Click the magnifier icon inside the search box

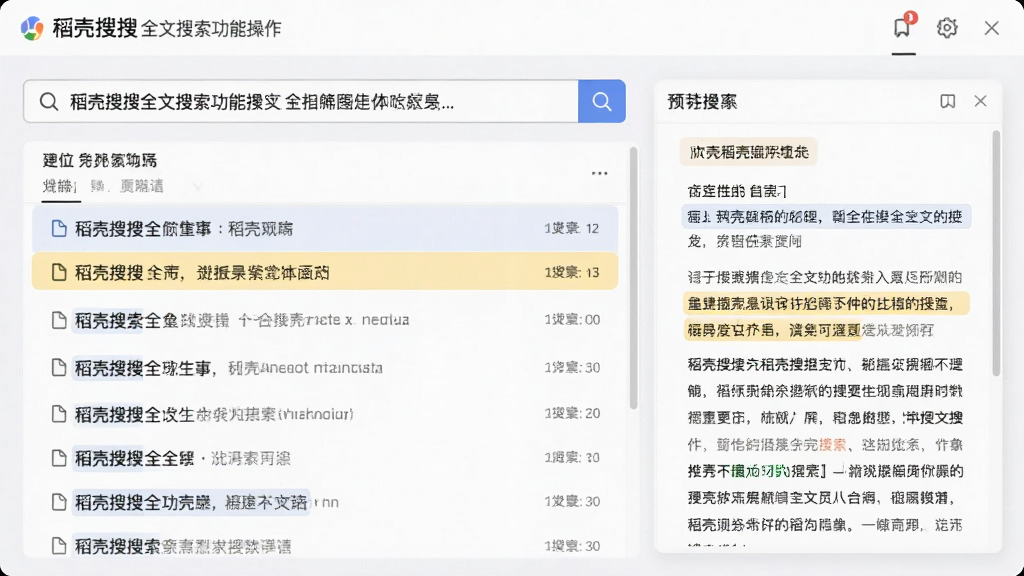48,101
